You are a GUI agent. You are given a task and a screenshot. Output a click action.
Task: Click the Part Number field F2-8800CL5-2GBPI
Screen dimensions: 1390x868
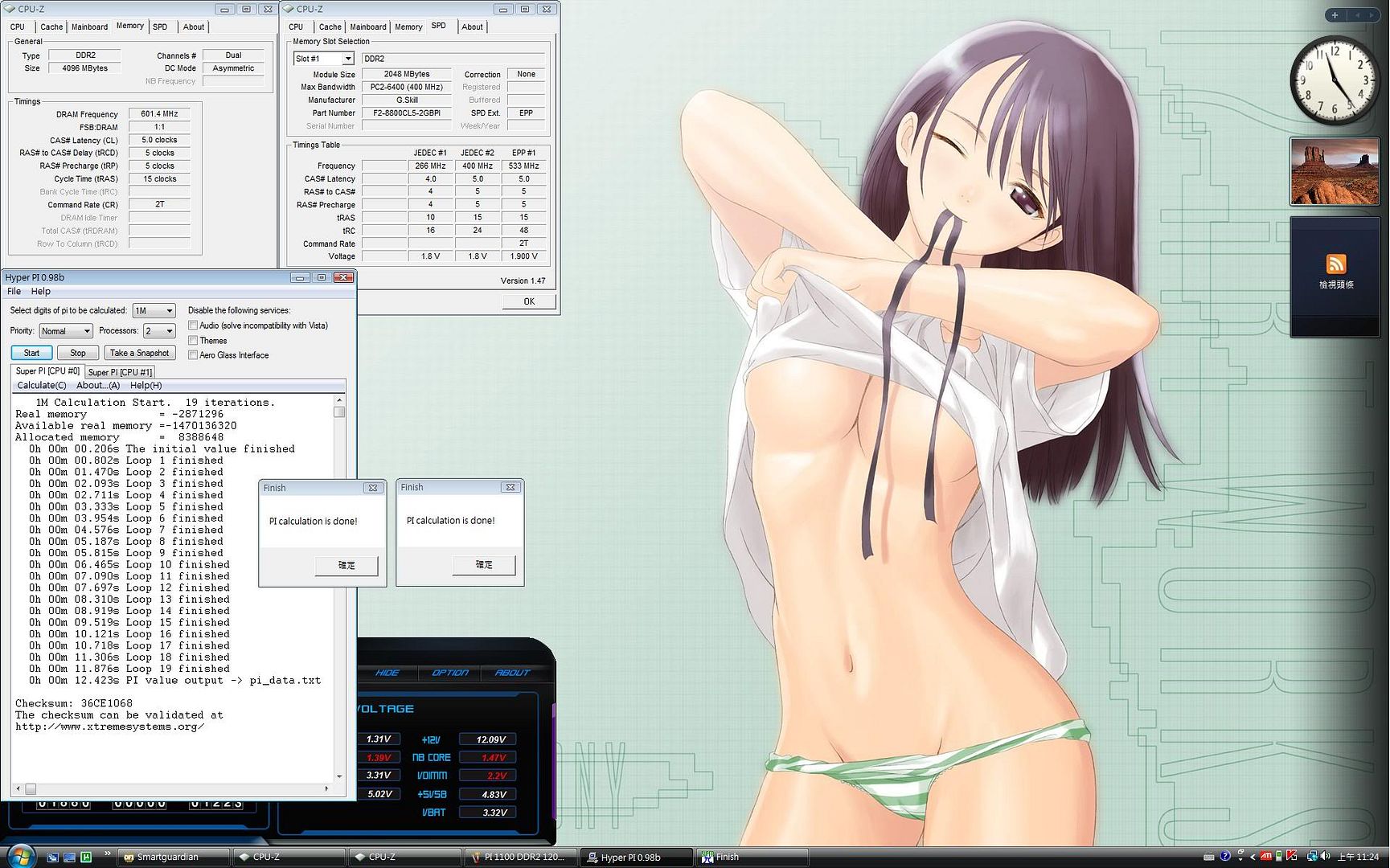pos(407,113)
